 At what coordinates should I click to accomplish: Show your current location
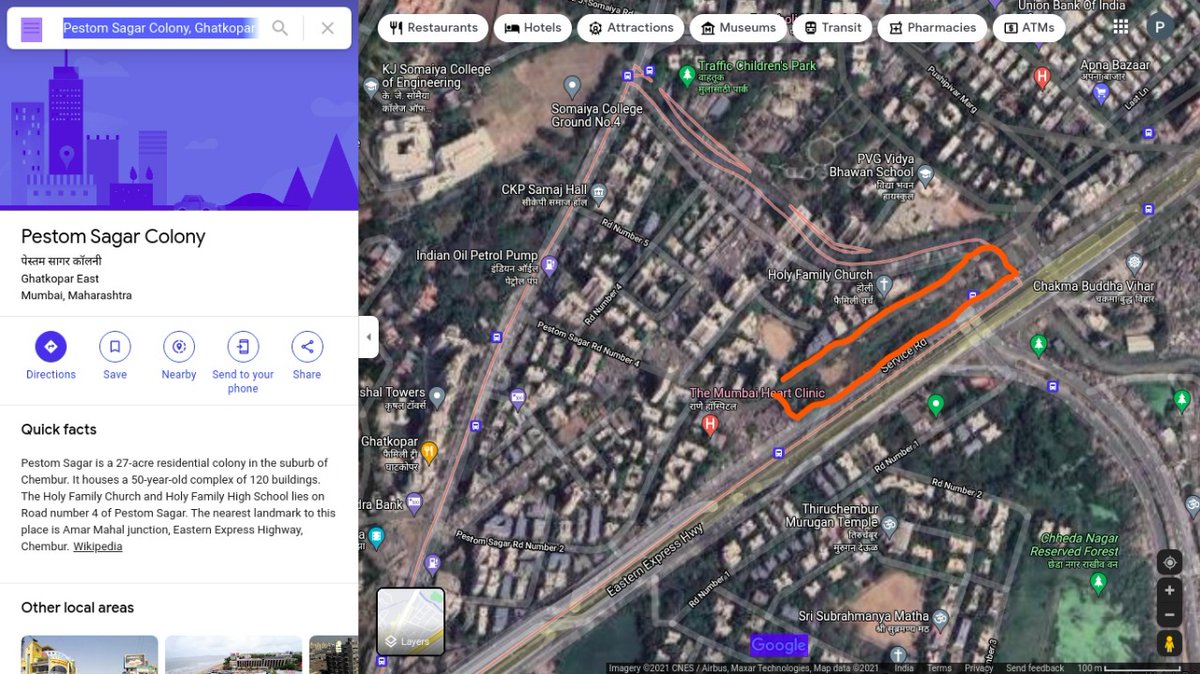click(x=1169, y=562)
